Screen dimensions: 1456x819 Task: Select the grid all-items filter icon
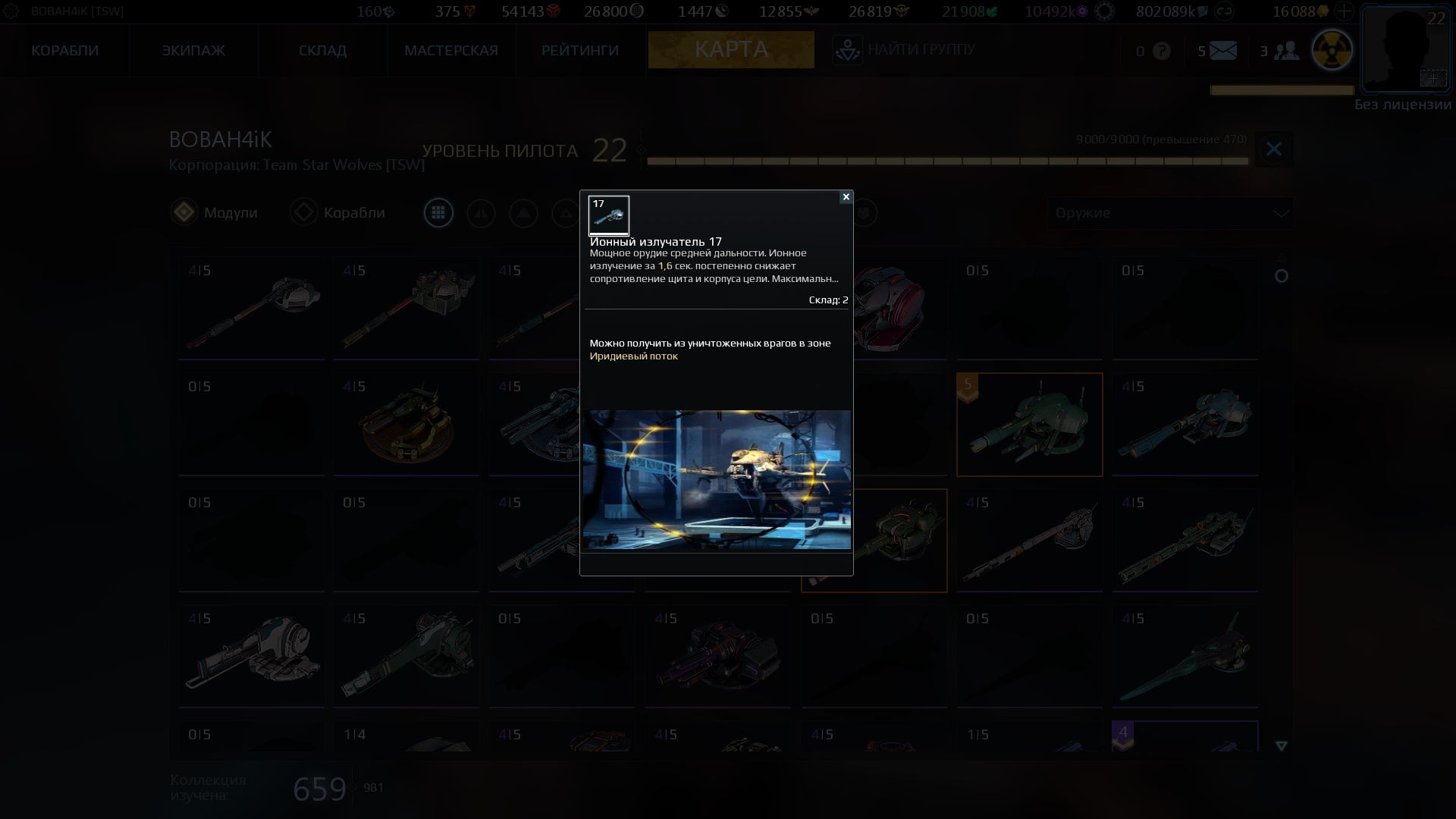pyautogui.click(x=438, y=213)
